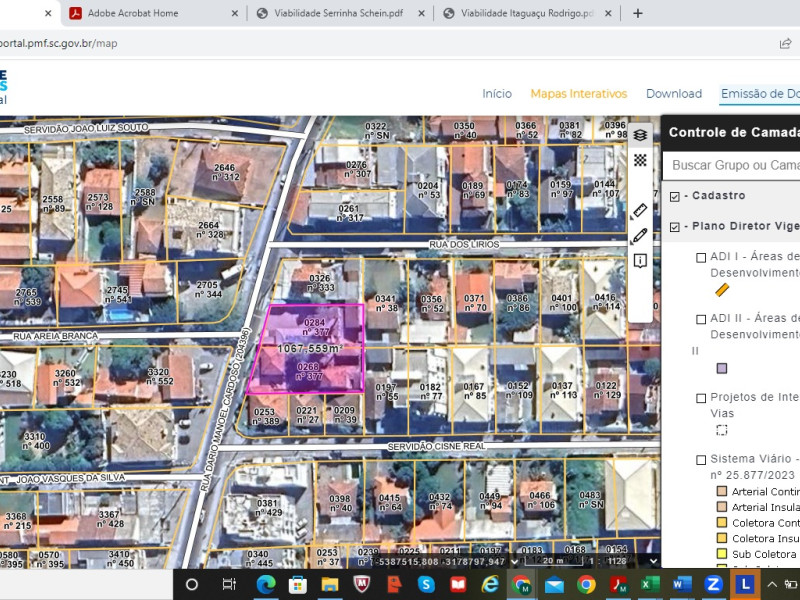Image resolution: width=800 pixels, height=600 pixels.
Task: Expand the coordinates format dropdown arrow
Action: pyautogui.click(x=515, y=561)
